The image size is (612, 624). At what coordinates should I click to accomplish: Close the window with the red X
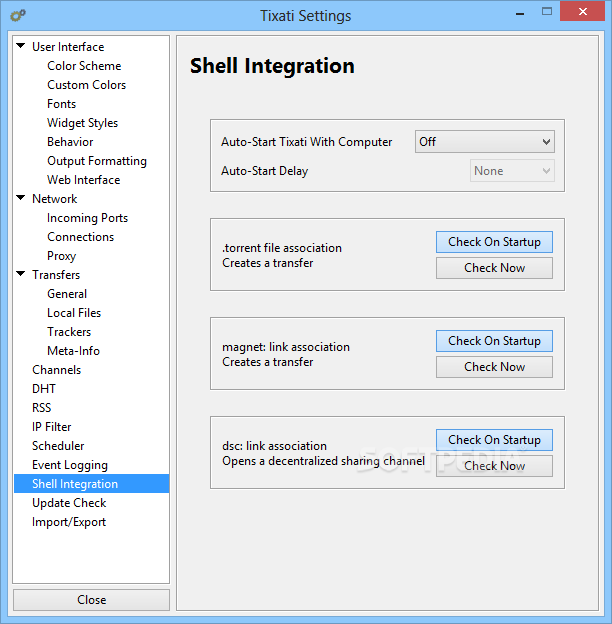[583, 12]
